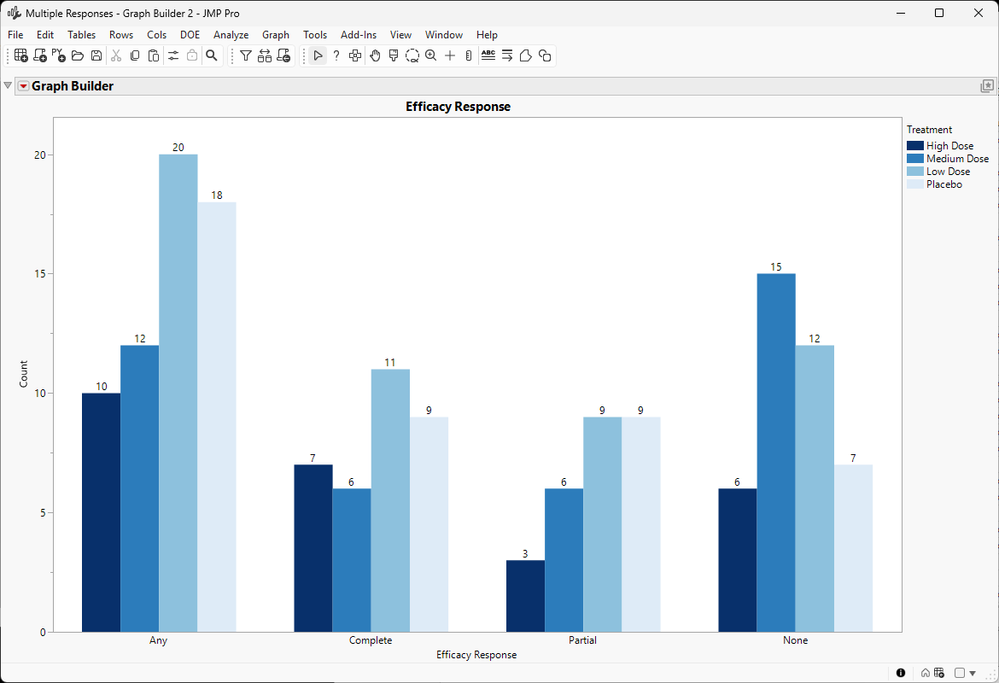Screen dimensions: 999x683
Task: Click the Search magnifying glass icon
Action: [212, 56]
